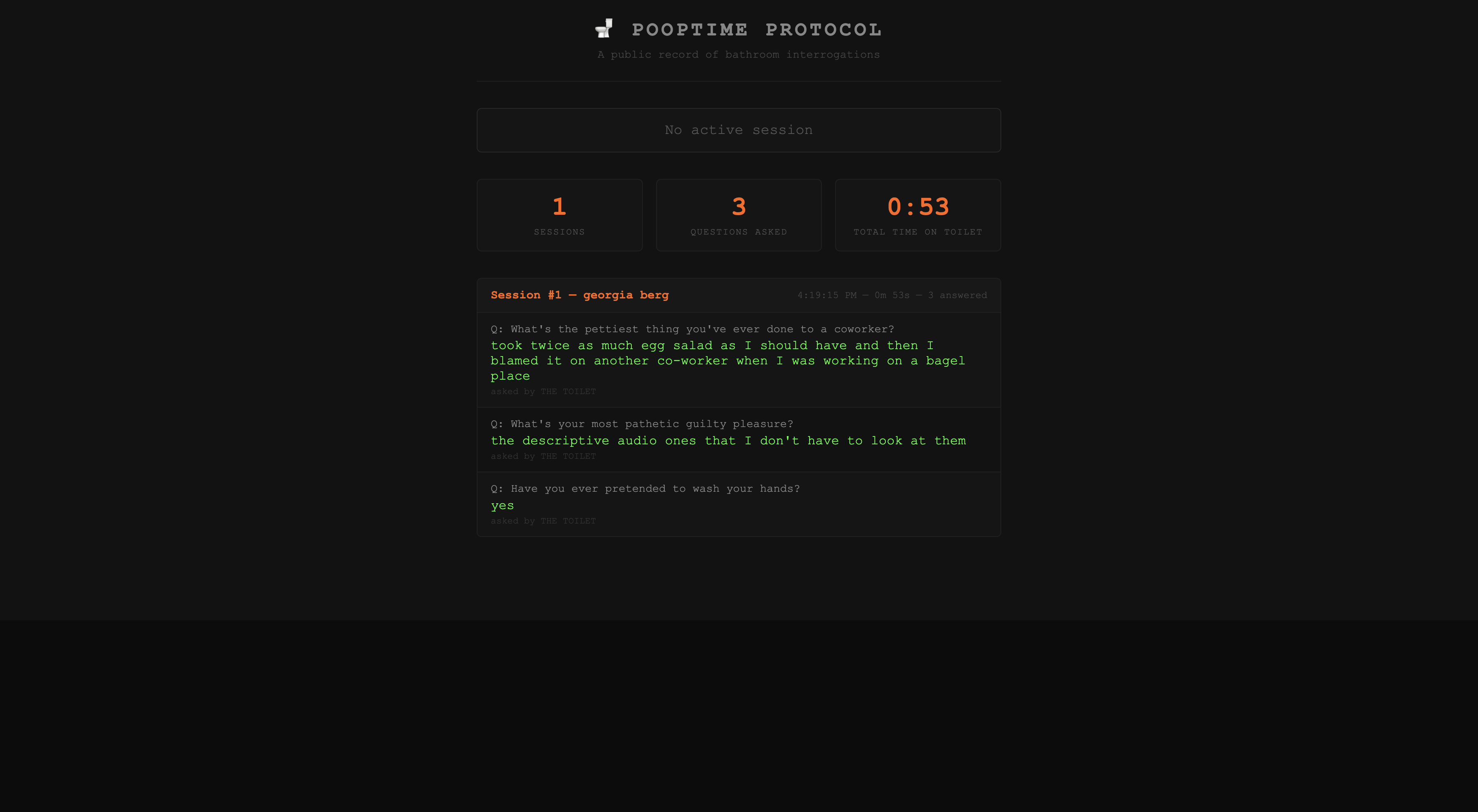Viewport: 1478px width, 812px height.
Task: Click the egg salad answer text
Action: 727,361
